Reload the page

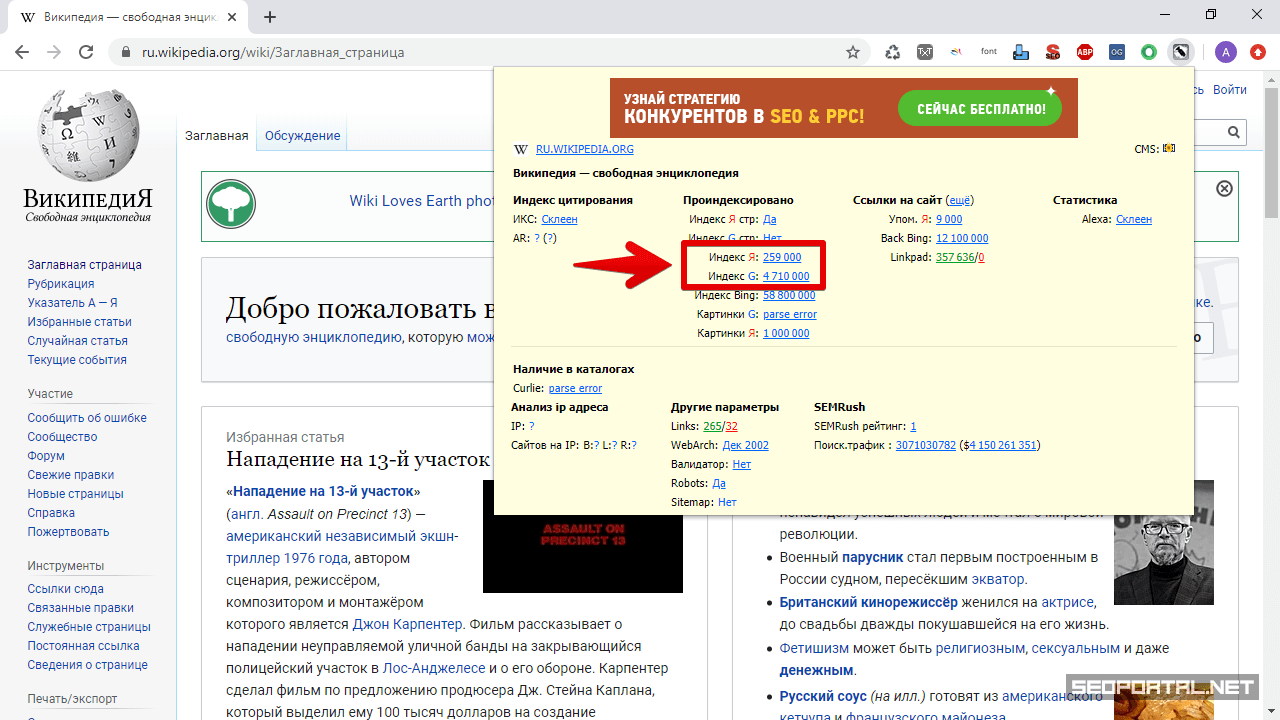tap(86, 52)
